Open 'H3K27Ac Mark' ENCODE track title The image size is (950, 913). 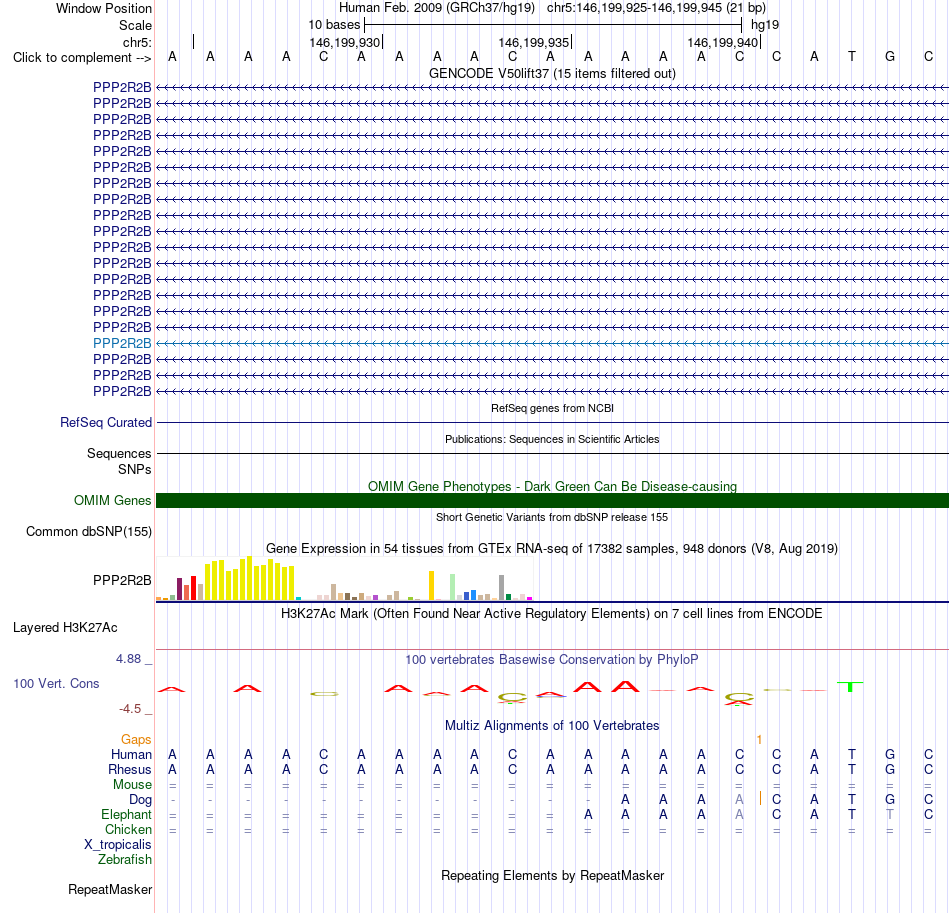tap(552, 614)
